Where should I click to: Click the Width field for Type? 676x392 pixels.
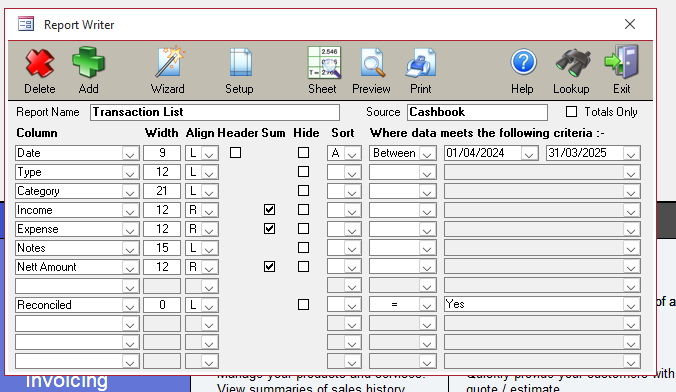click(162, 172)
